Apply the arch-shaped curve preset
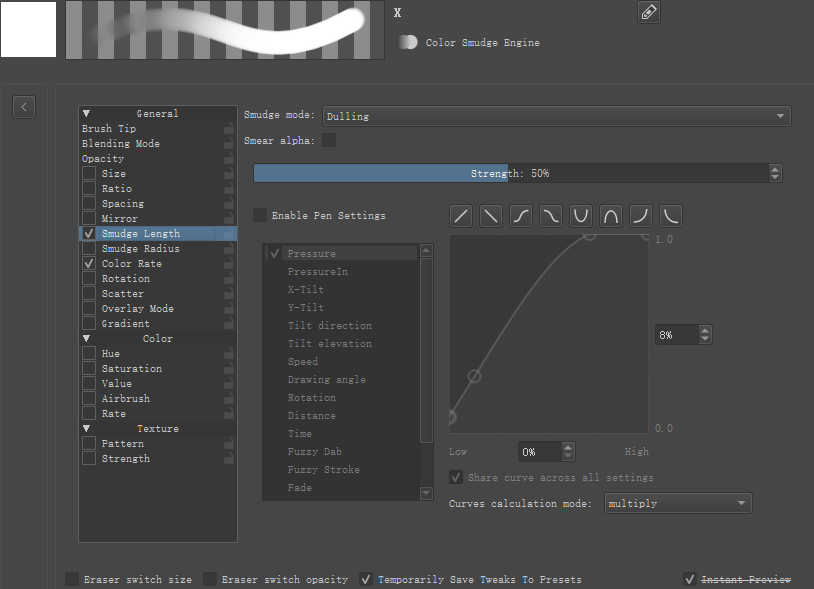This screenshot has width=814, height=589. click(x=611, y=216)
